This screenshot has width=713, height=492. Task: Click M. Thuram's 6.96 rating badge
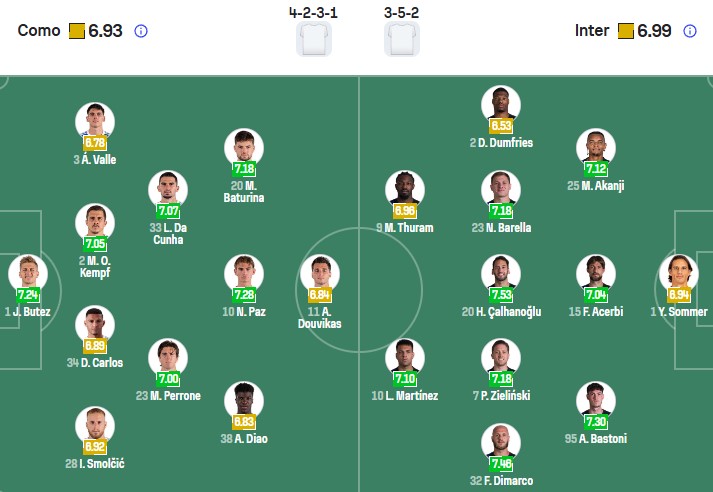click(x=405, y=211)
